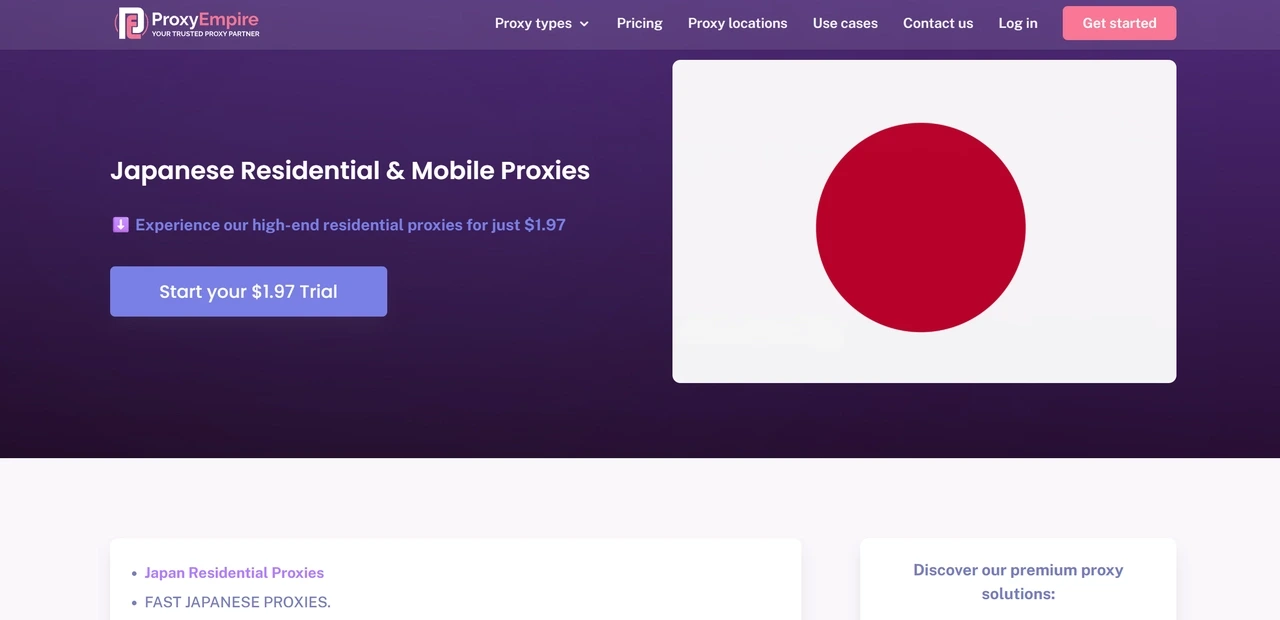Click the 'YOUR TRUSTED PROXY PARTNER' tagline
Viewport: 1280px width, 620px height.
(204, 31)
